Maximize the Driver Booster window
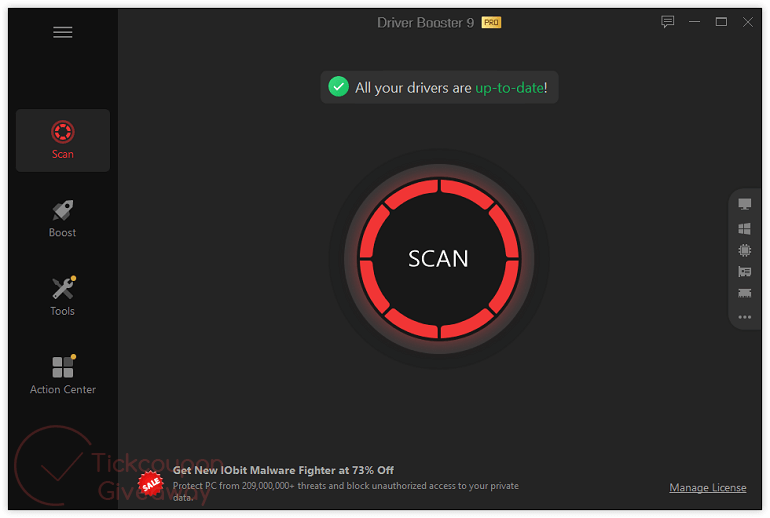This screenshot has height=518, width=770. pos(721,22)
